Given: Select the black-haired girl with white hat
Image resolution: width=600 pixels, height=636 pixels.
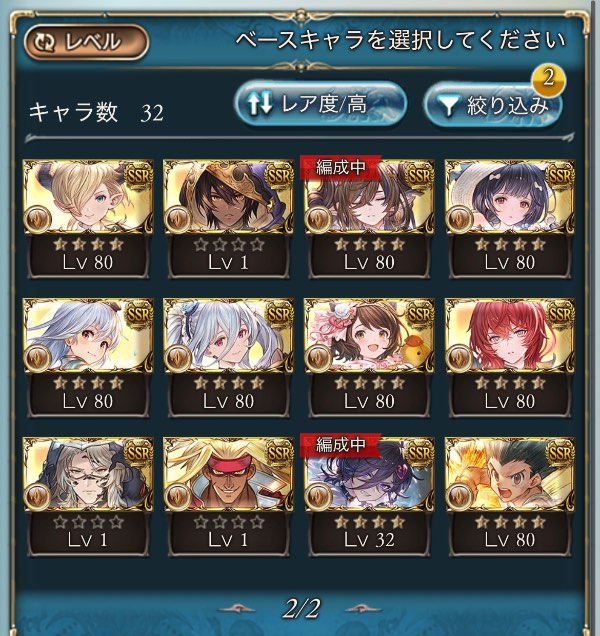Looking at the screenshot, I should (x=510, y=219).
